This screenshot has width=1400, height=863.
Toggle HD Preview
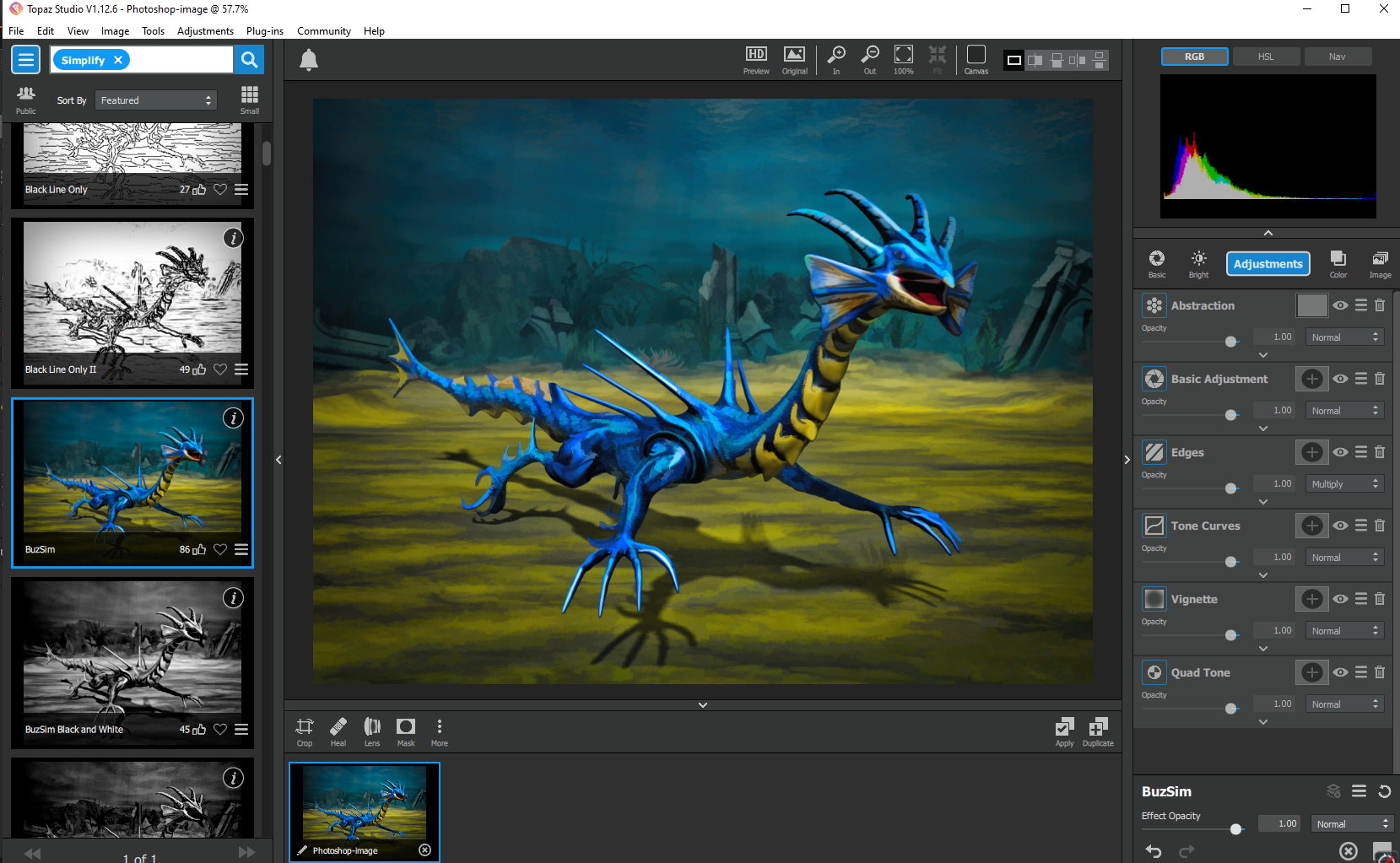[756, 60]
